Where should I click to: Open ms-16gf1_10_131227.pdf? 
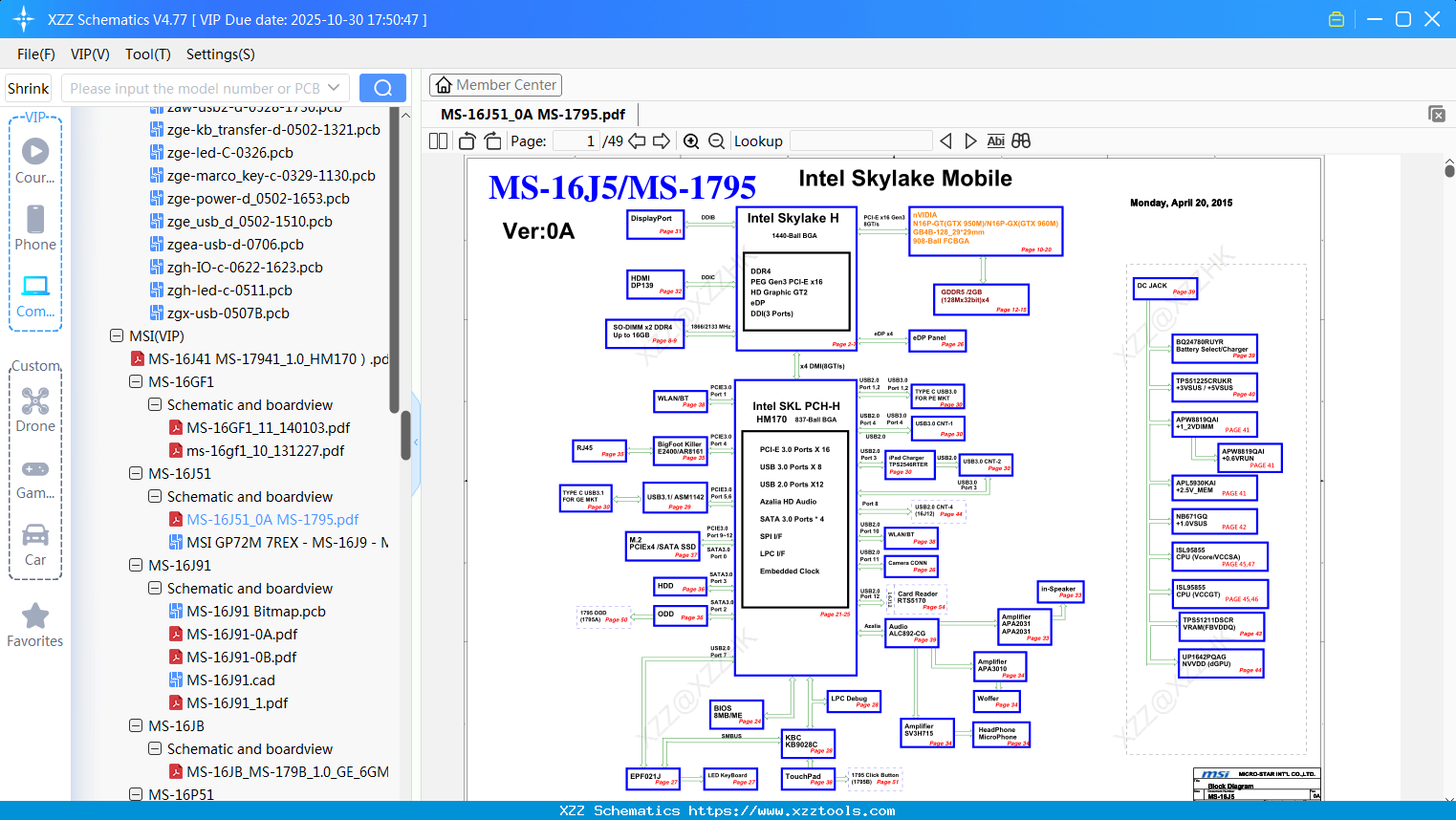pos(265,451)
